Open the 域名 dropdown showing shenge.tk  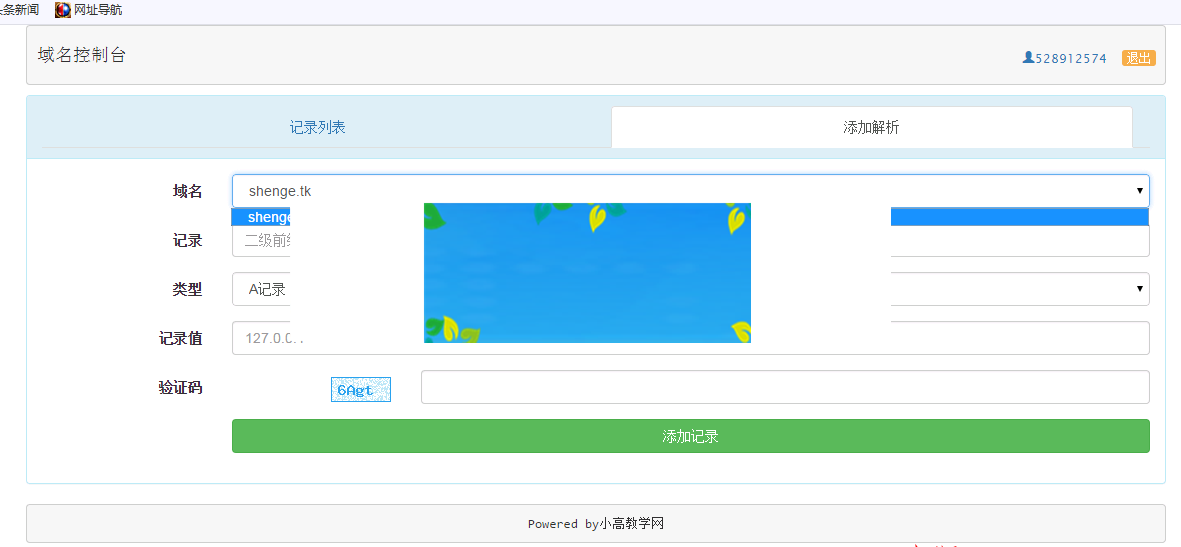(680, 191)
